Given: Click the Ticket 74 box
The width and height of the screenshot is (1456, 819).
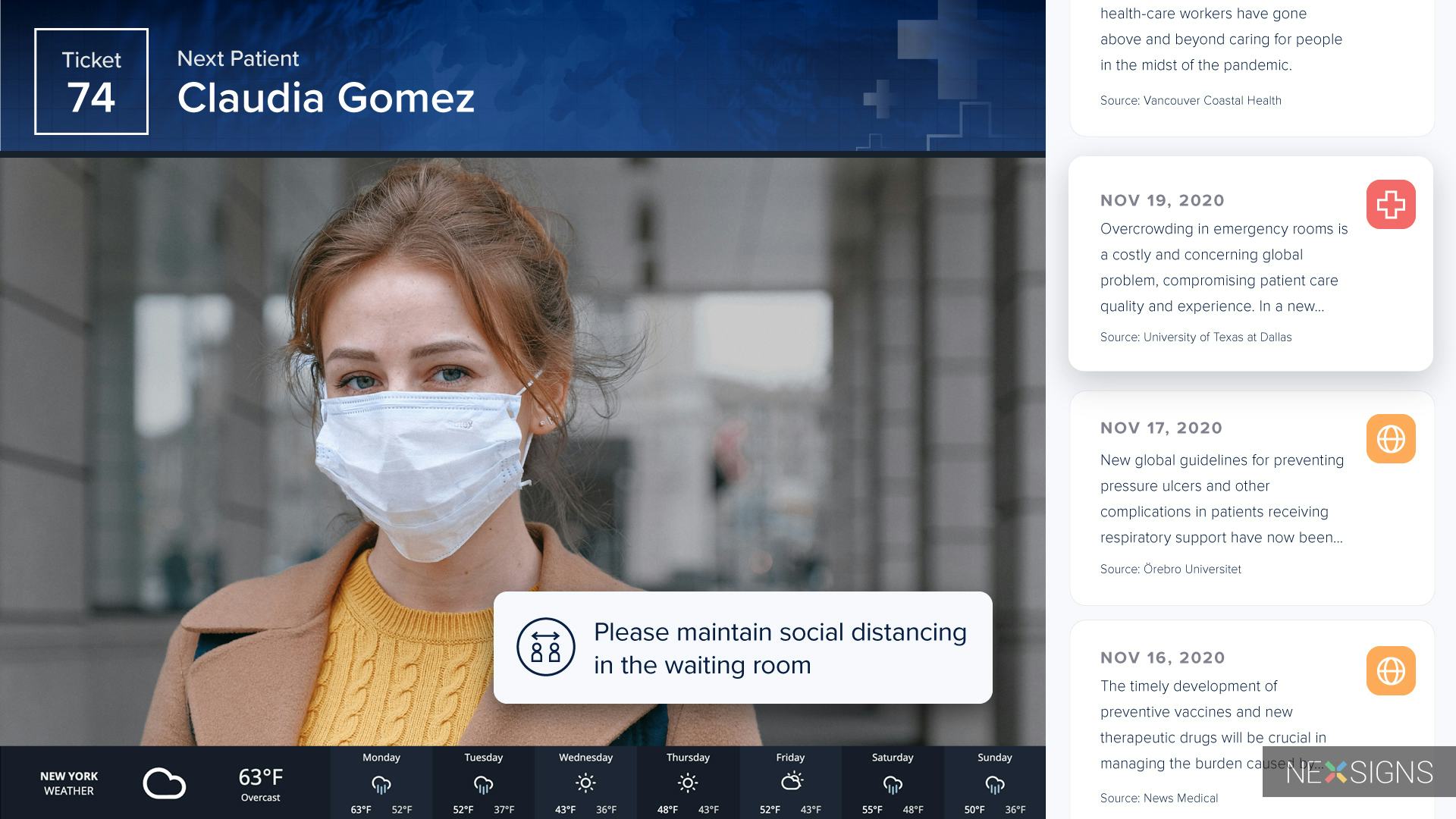Looking at the screenshot, I should coord(91,82).
